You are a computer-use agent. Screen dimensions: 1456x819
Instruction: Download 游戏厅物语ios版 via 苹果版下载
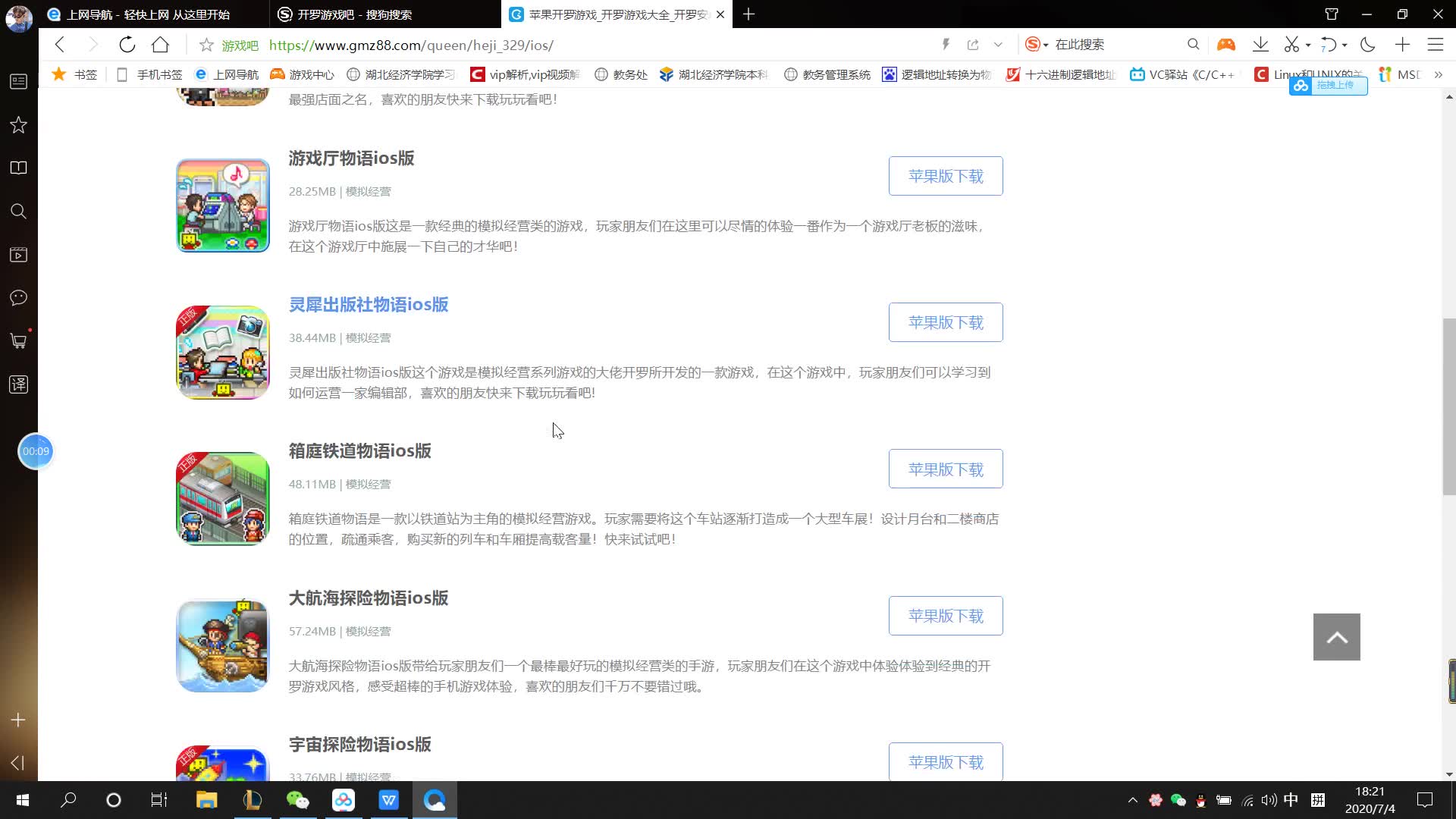pos(946,176)
